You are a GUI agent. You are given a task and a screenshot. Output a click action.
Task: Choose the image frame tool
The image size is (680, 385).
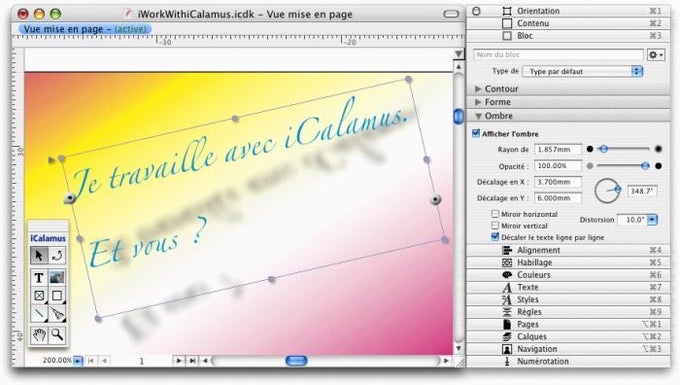tap(57, 277)
